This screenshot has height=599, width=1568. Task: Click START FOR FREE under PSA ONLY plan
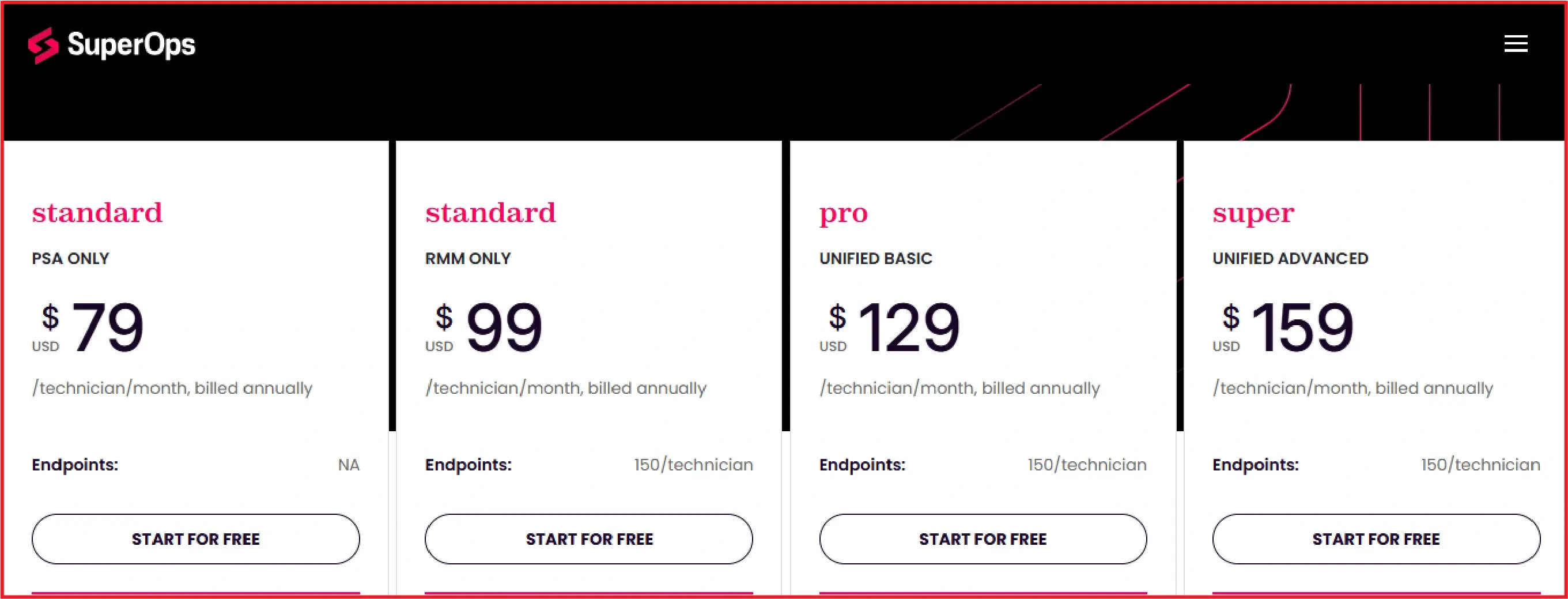[x=195, y=538]
